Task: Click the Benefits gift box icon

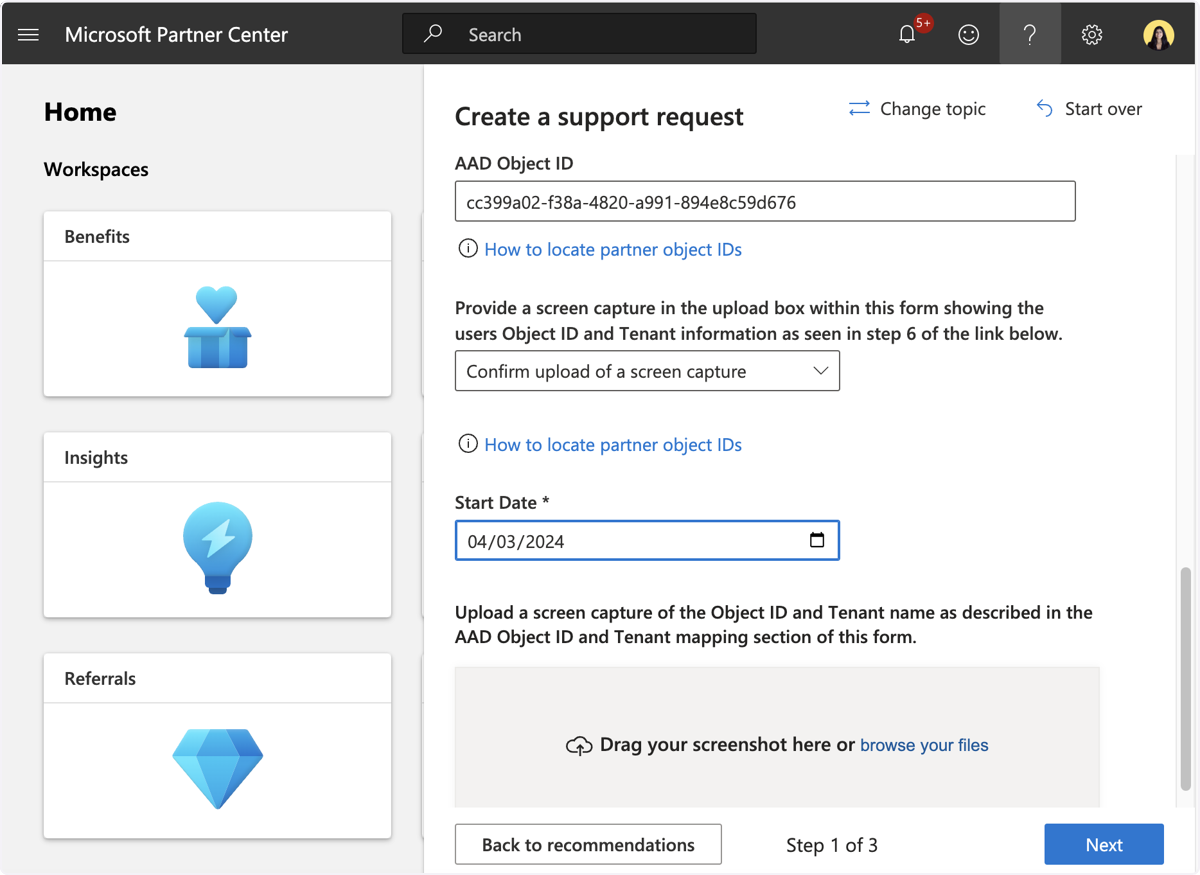Action: click(217, 327)
